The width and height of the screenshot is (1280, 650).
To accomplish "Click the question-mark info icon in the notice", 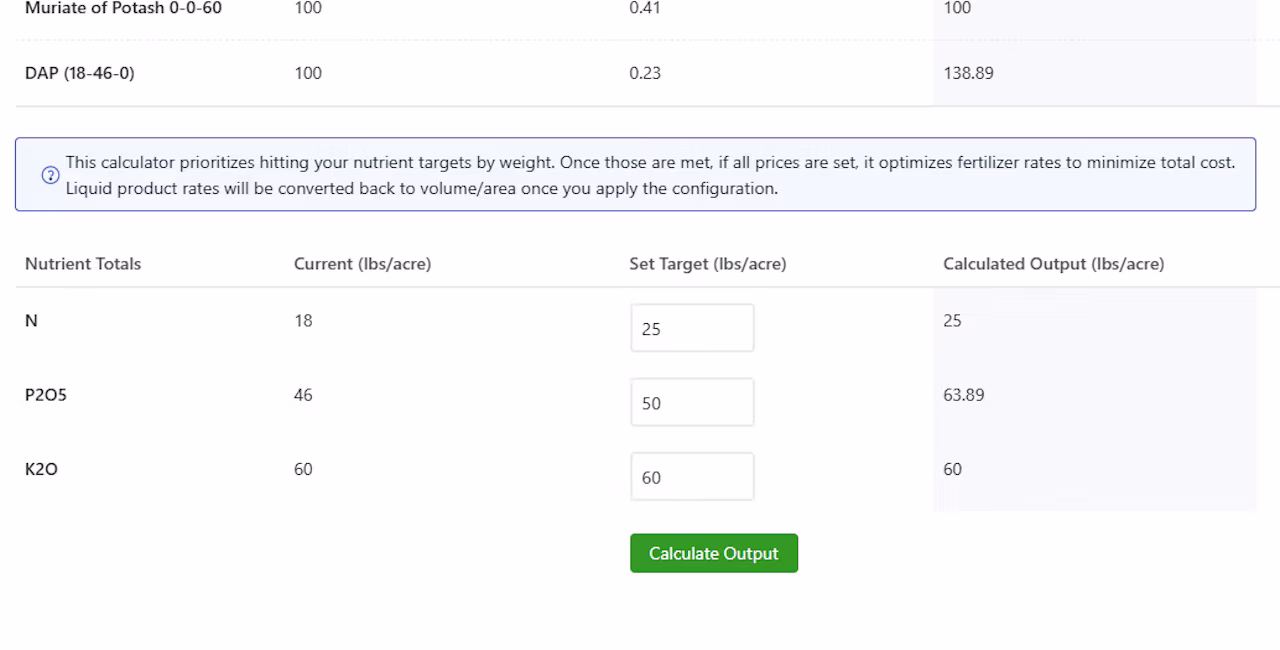I will click(x=50, y=175).
